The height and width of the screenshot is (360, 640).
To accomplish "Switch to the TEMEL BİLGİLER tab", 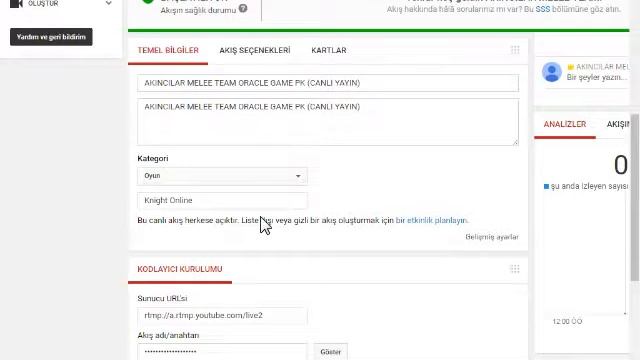I will [168, 51].
